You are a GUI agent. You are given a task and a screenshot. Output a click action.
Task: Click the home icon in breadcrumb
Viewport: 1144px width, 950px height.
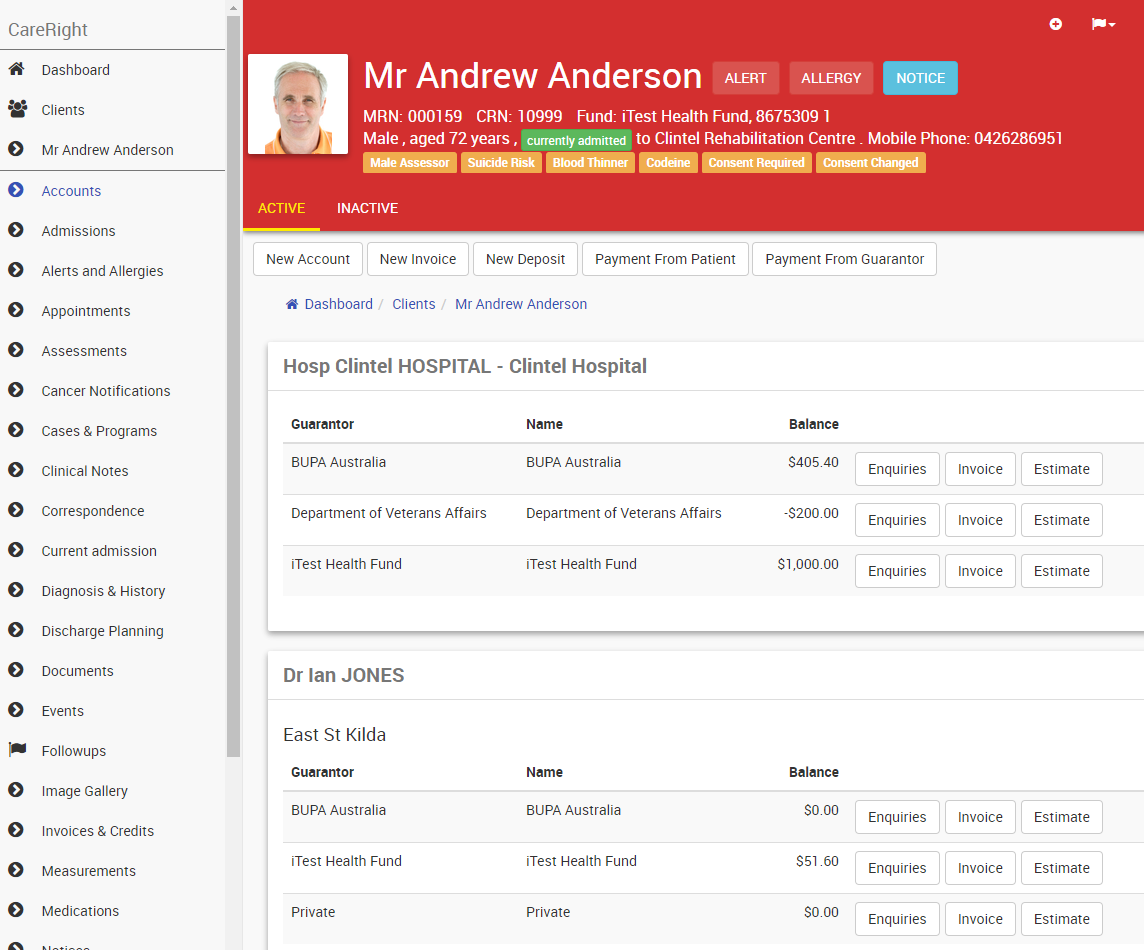click(292, 304)
